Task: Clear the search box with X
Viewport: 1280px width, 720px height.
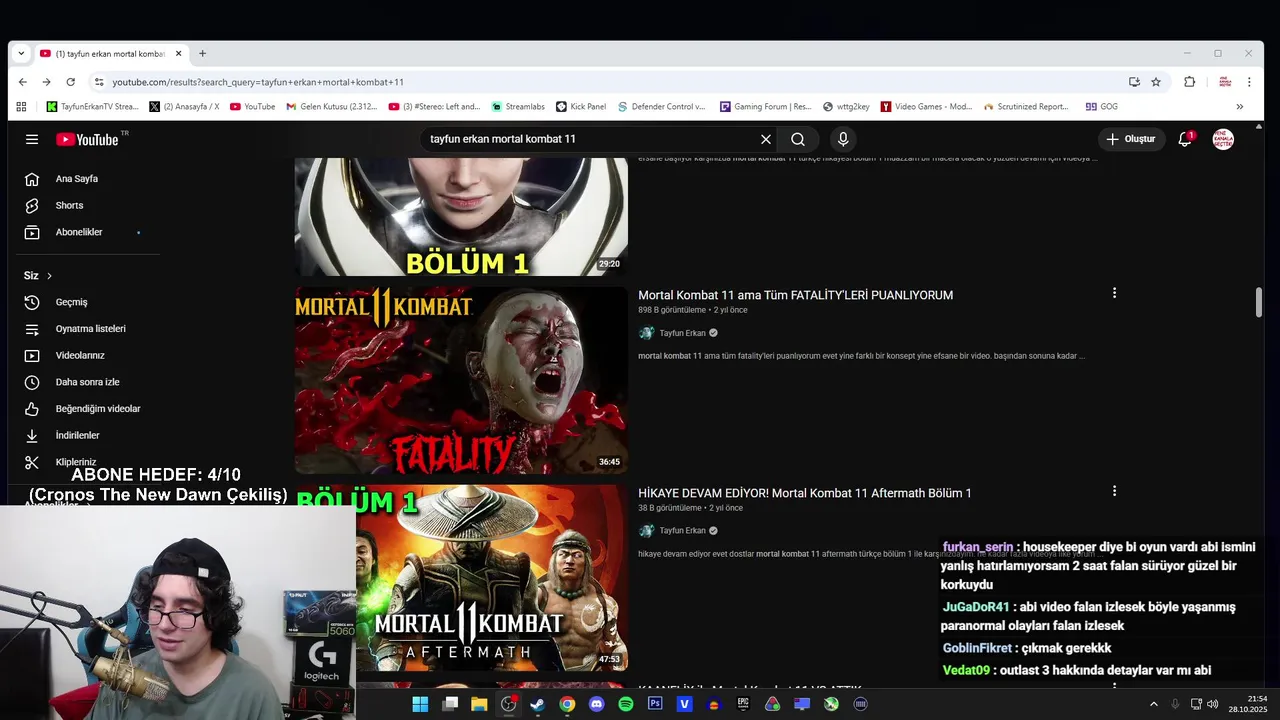Action: 766,139
